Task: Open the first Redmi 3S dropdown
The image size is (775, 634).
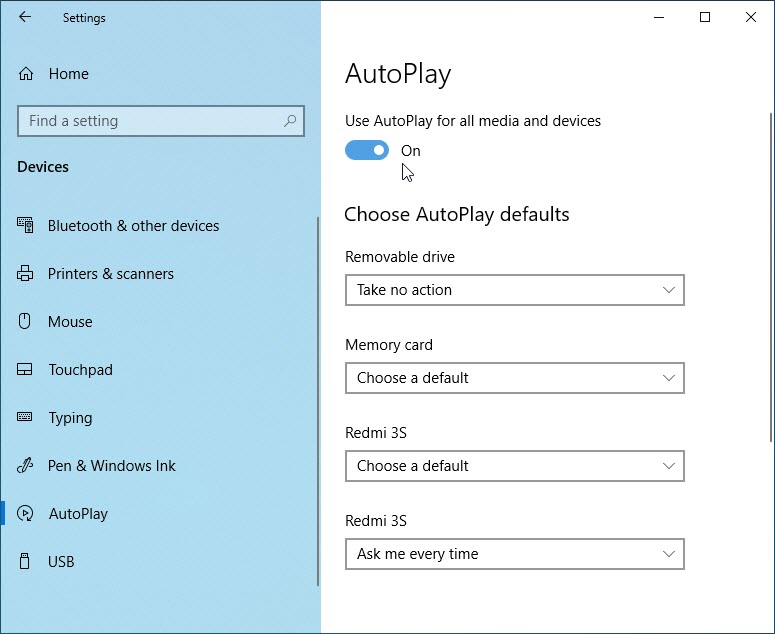Action: (x=515, y=466)
